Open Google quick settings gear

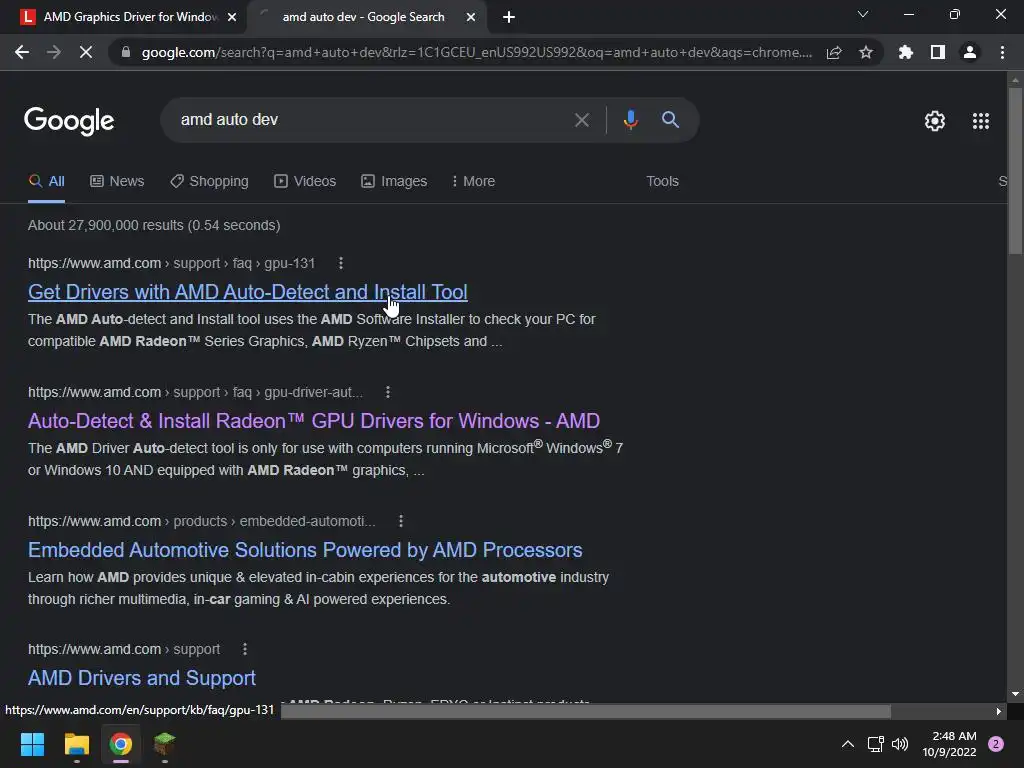click(935, 121)
